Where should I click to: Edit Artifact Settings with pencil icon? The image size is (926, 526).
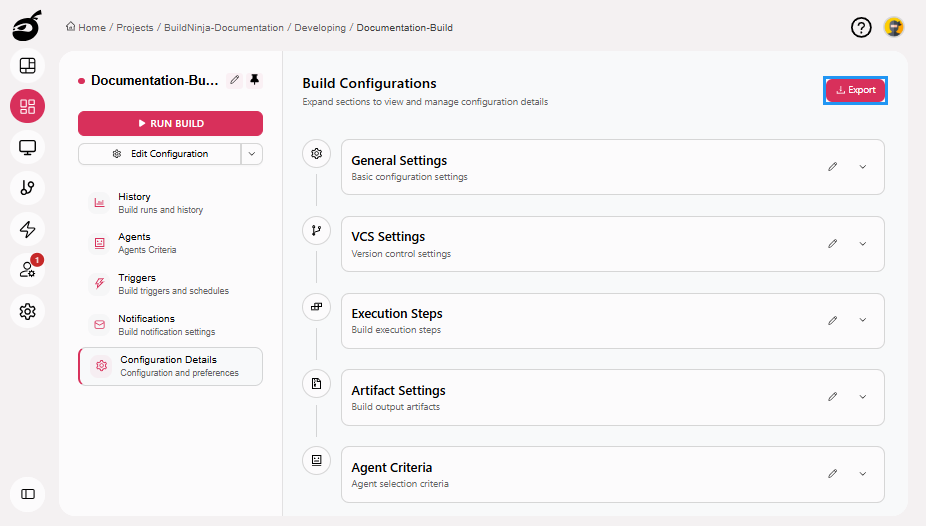[833, 397]
